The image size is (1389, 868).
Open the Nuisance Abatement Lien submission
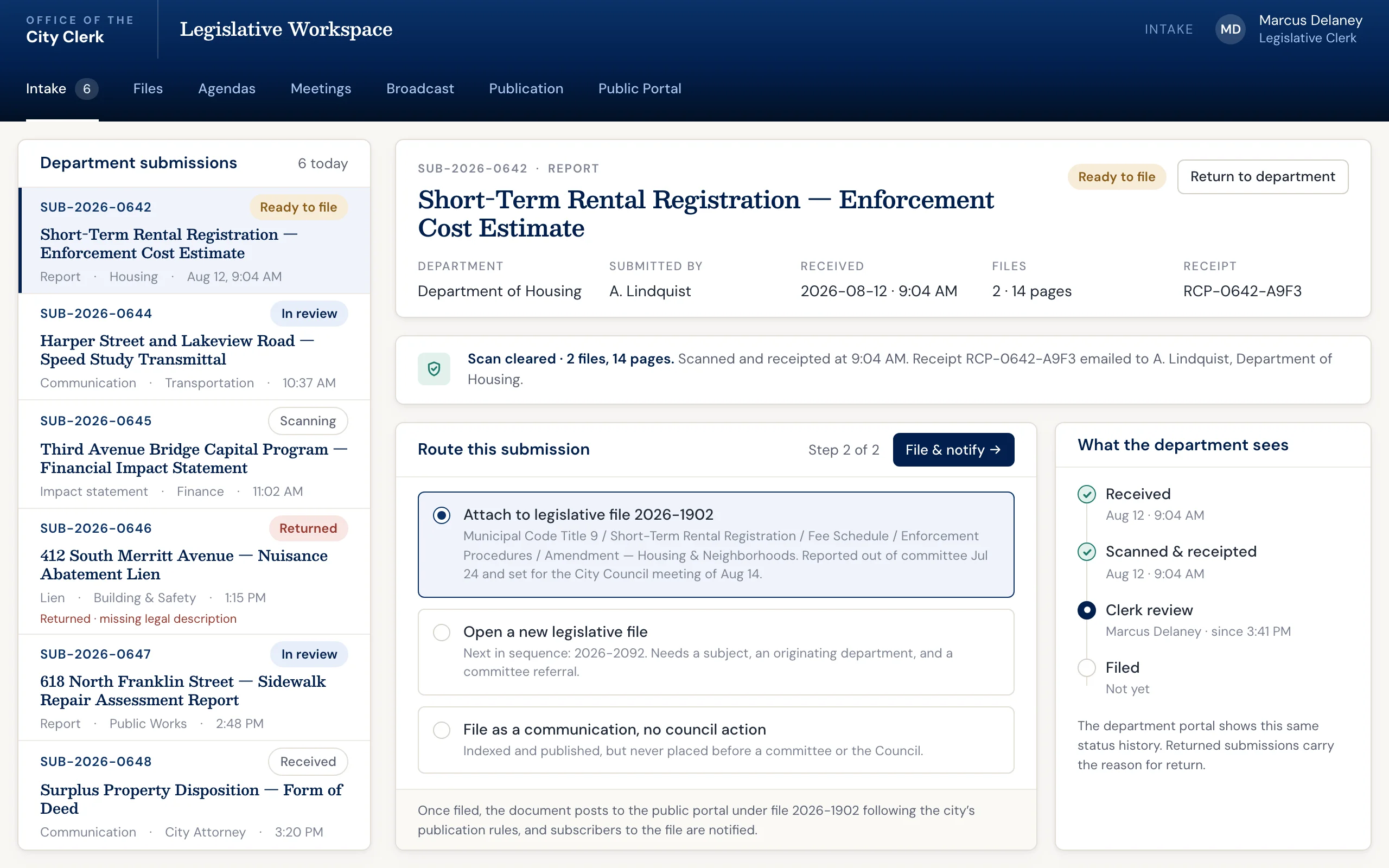194,571
